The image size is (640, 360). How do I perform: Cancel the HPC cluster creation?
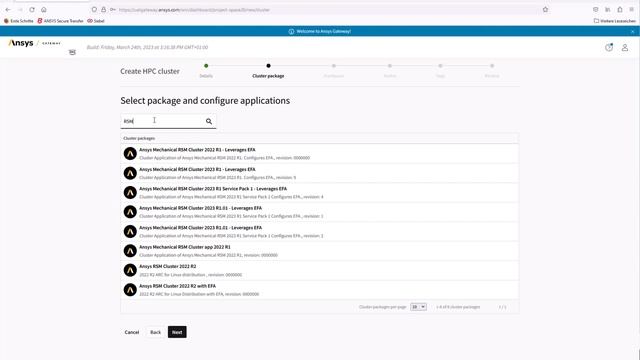click(132, 332)
